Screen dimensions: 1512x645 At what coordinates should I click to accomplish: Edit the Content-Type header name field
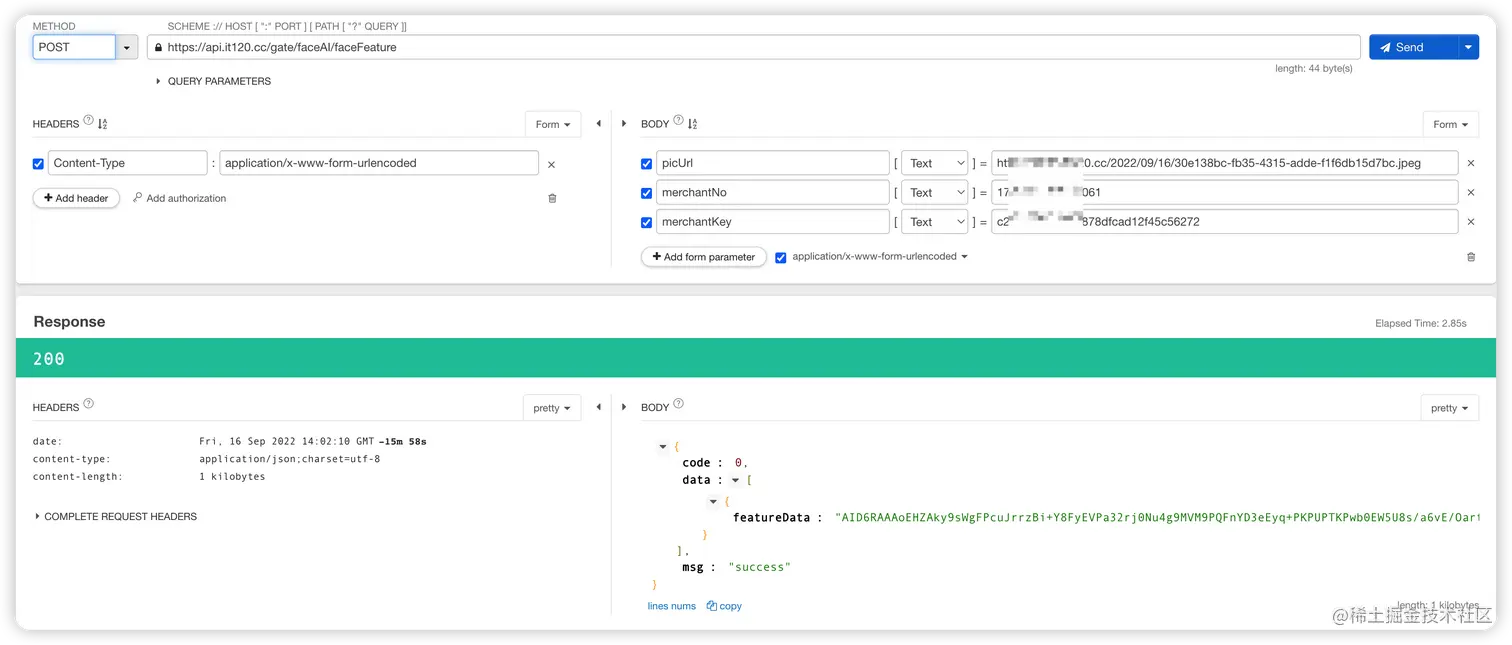128,163
